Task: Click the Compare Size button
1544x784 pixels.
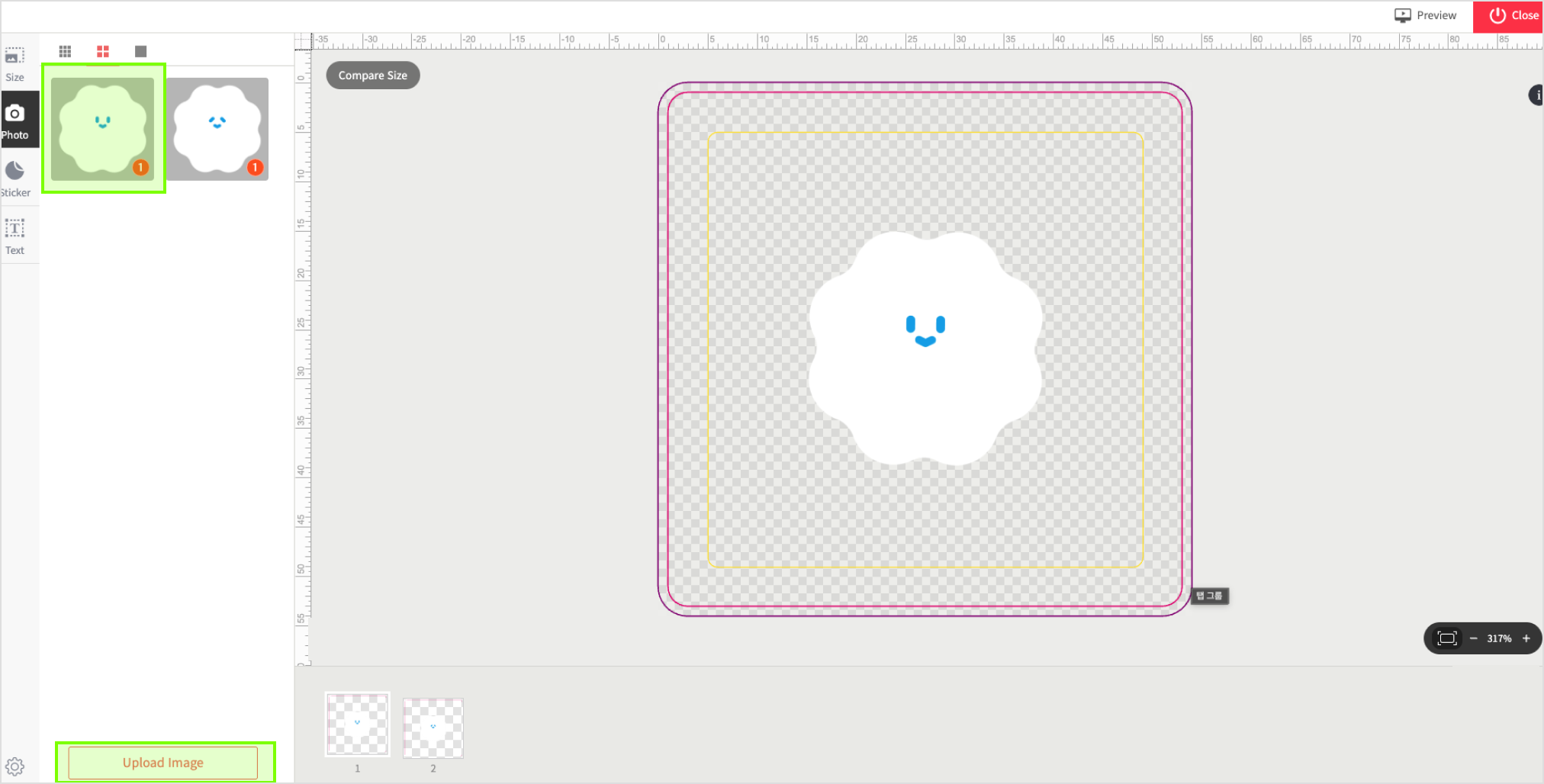Action: coord(372,76)
